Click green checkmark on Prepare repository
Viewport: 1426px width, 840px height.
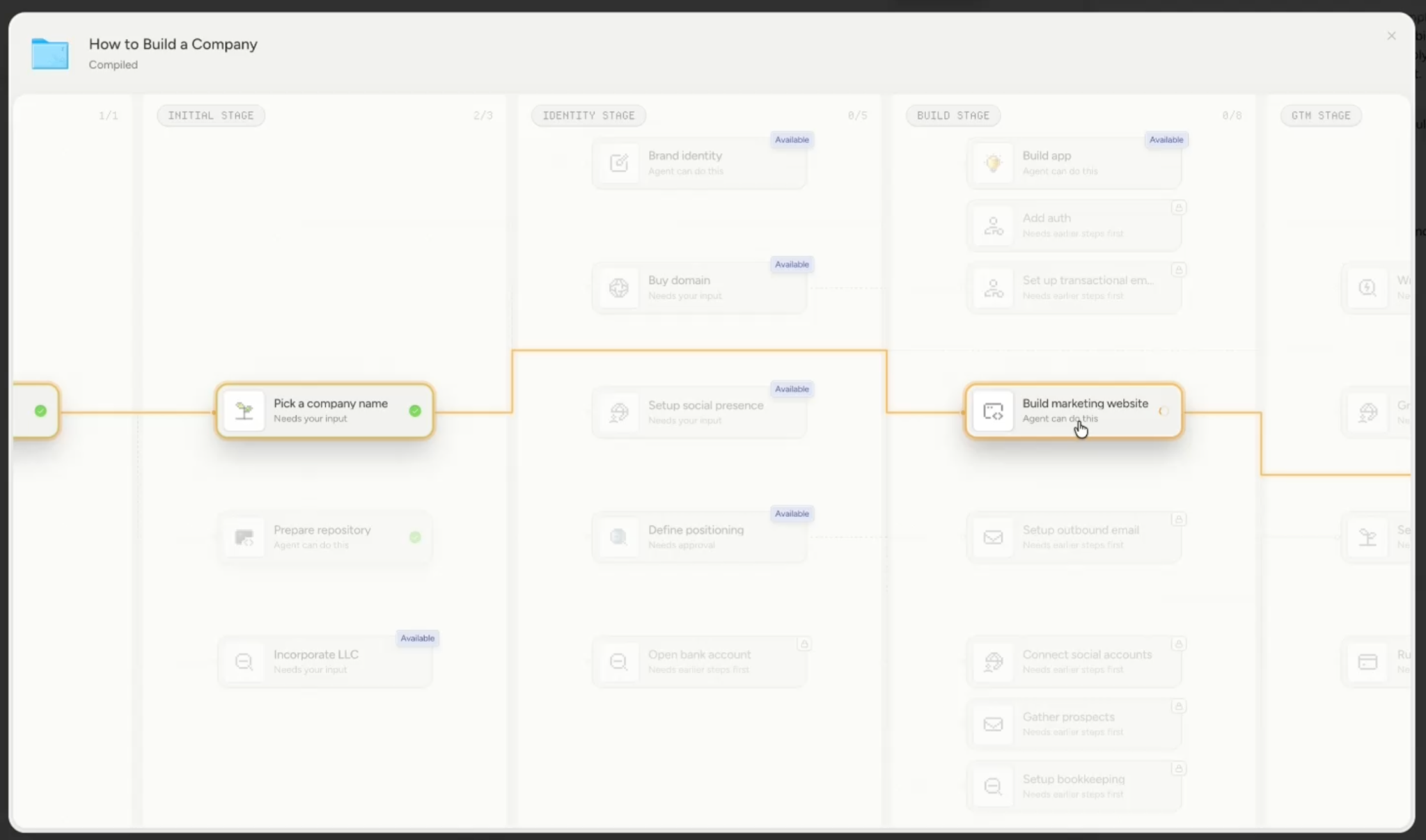tap(415, 537)
